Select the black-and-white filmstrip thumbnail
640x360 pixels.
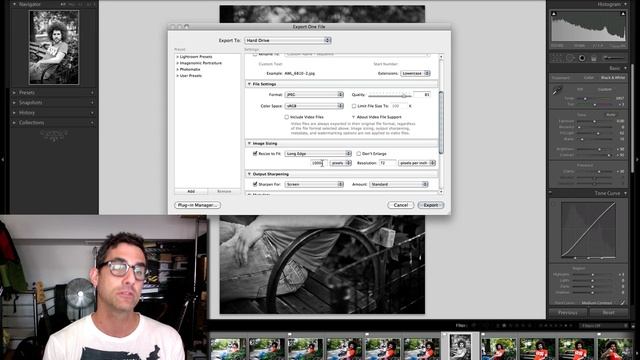pyautogui.click(x=460, y=347)
